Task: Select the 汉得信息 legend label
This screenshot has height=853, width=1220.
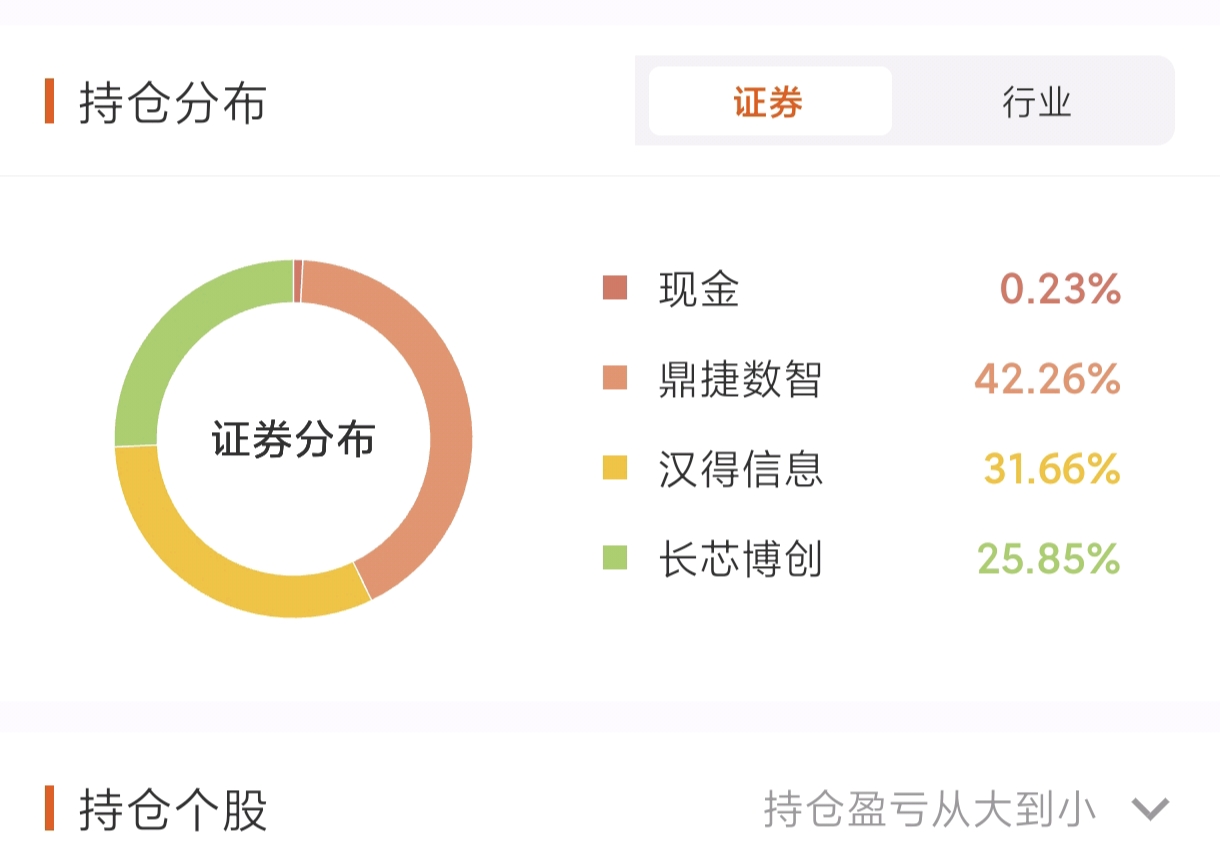Action: point(740,468)
